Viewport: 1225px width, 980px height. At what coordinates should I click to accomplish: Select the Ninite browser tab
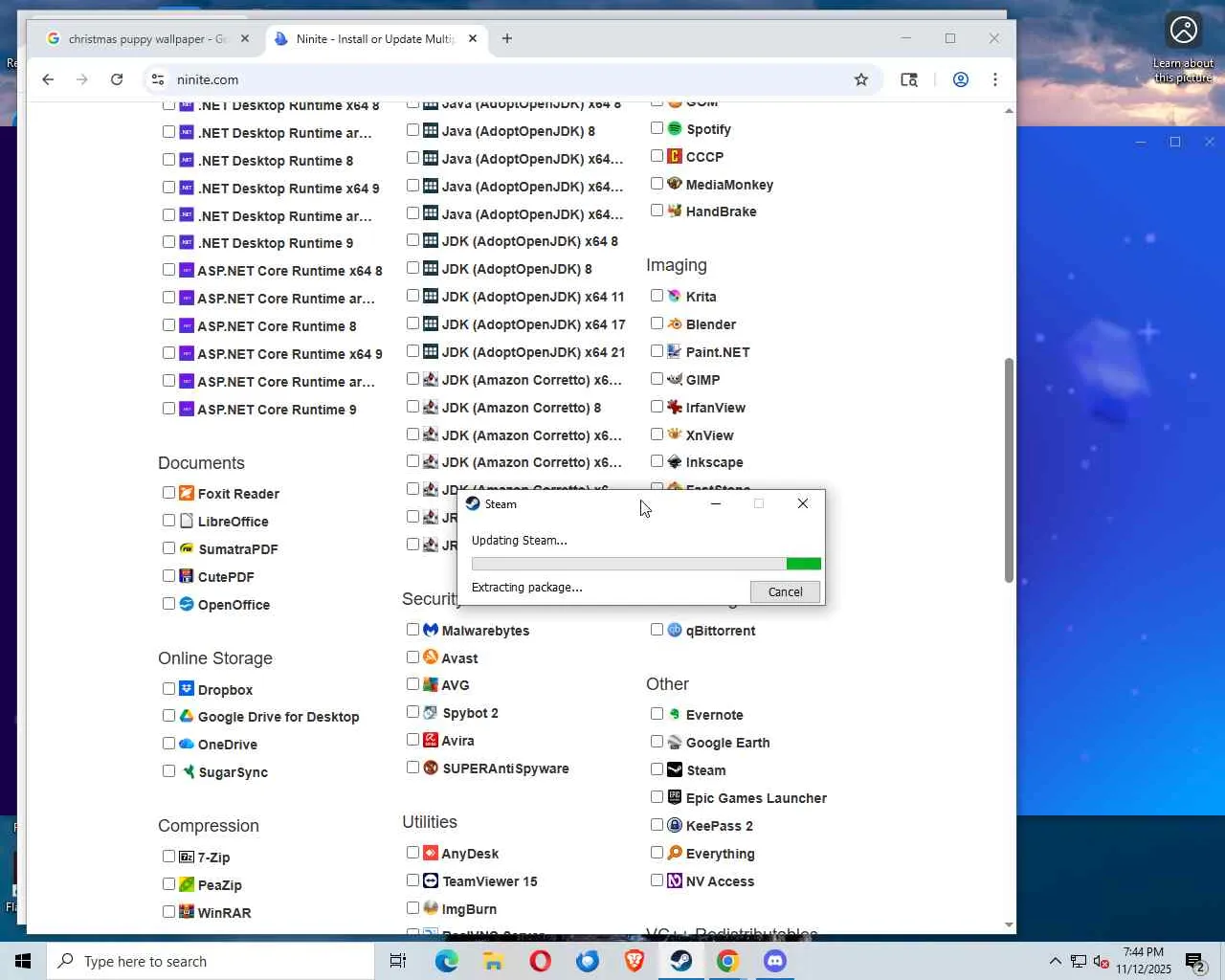(375, 39)
